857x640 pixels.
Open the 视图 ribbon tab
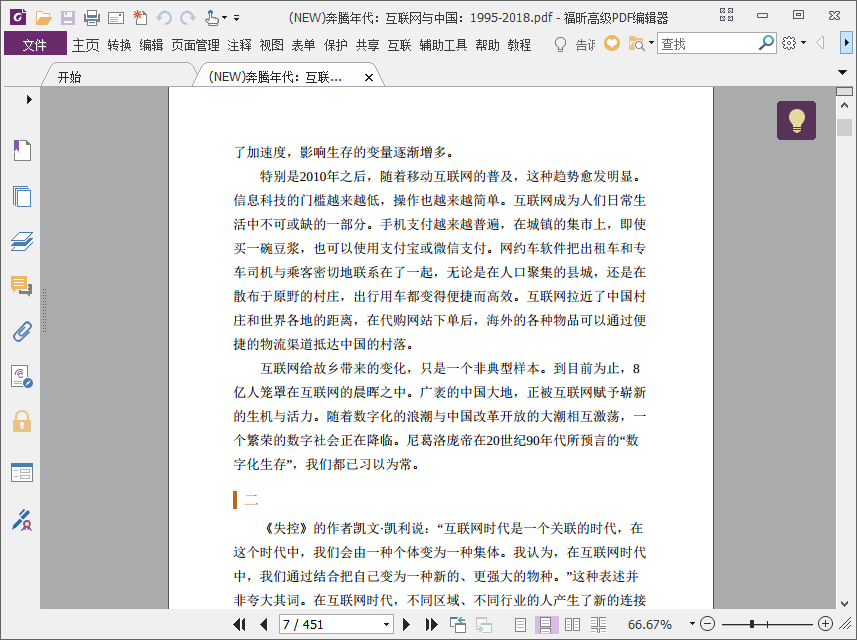click(x=271, y=45)
